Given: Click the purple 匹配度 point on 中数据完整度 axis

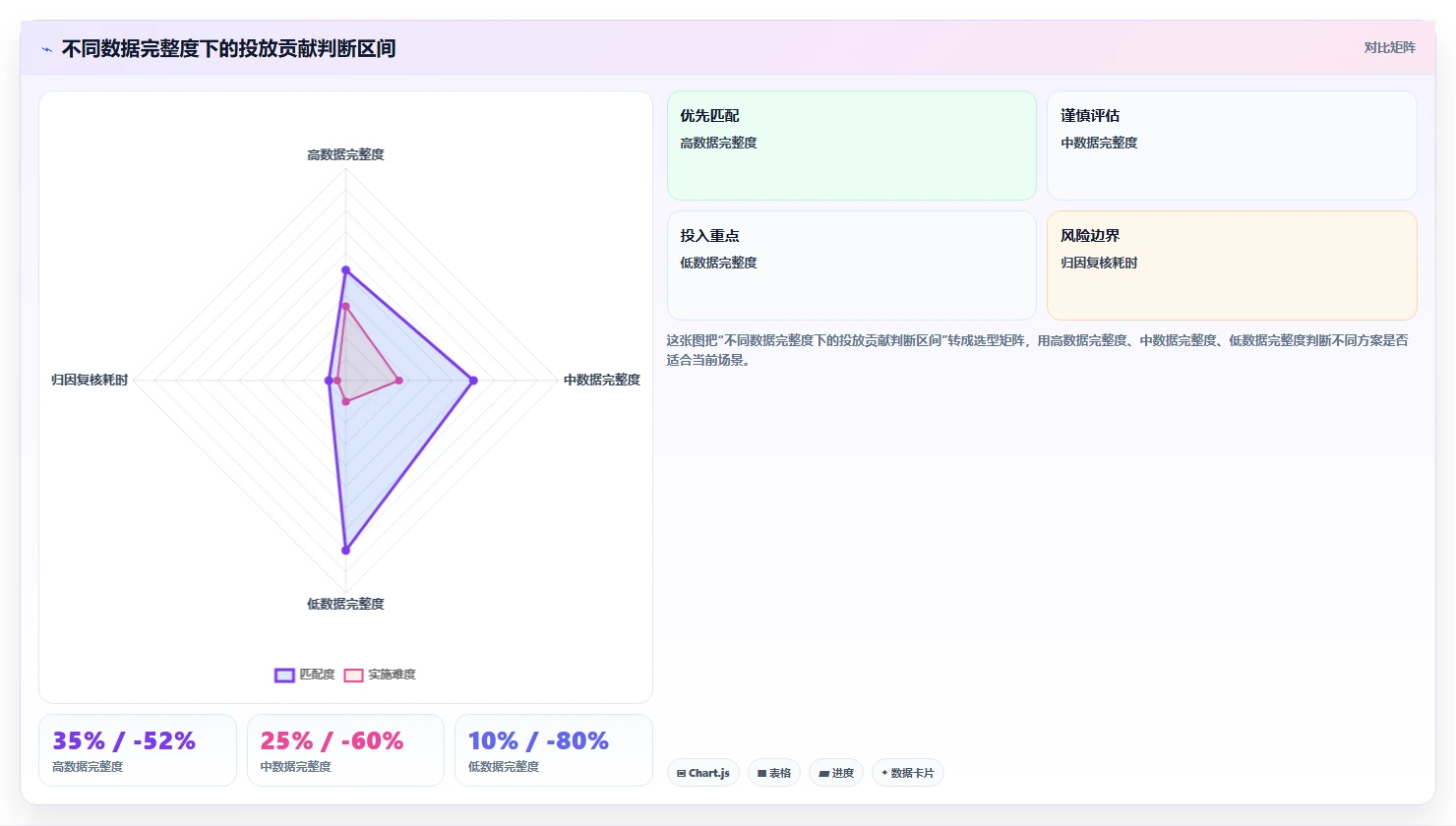Looking at the screenshot, I should 473,381.
